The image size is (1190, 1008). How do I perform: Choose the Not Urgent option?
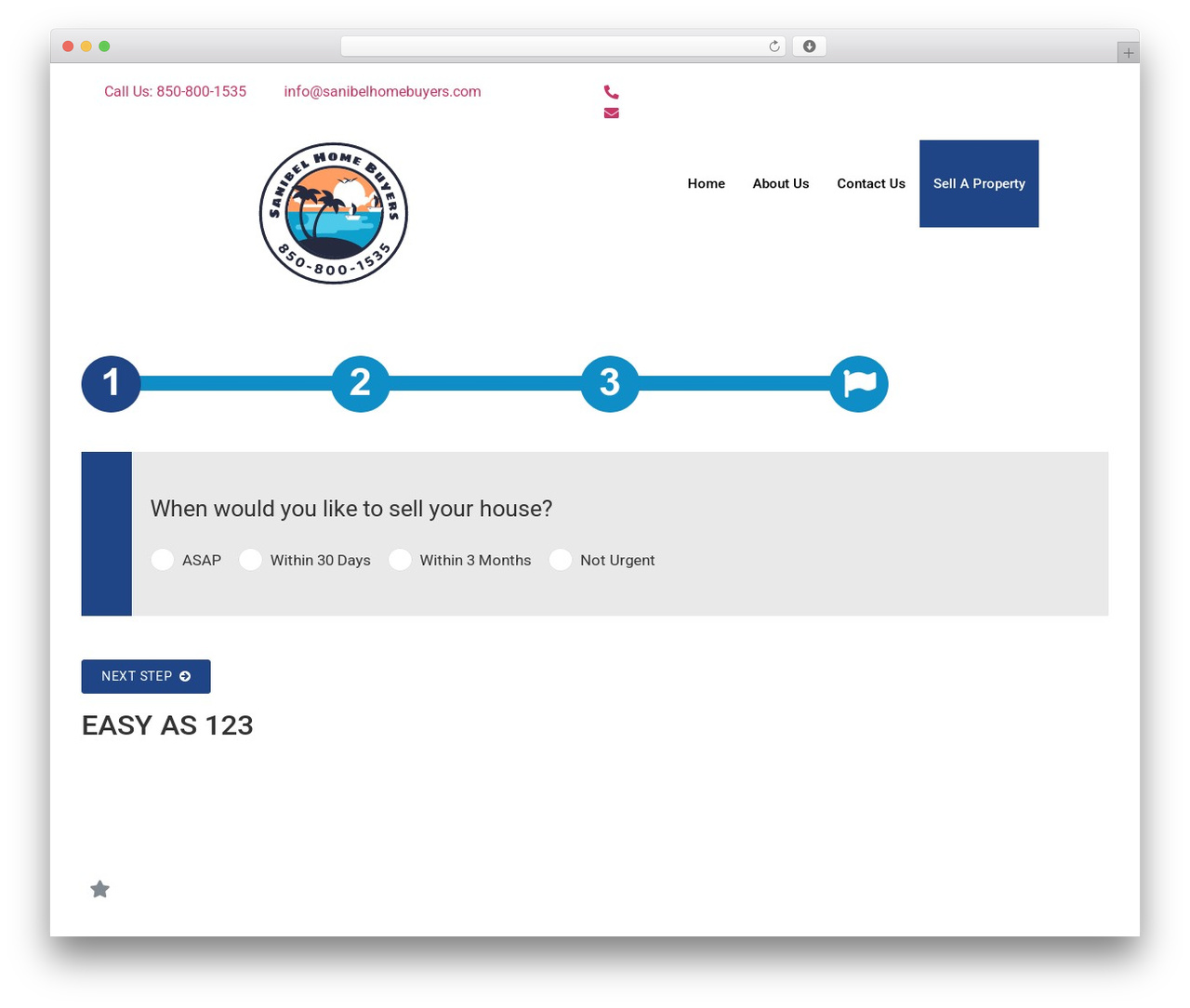tap(560, 560)
